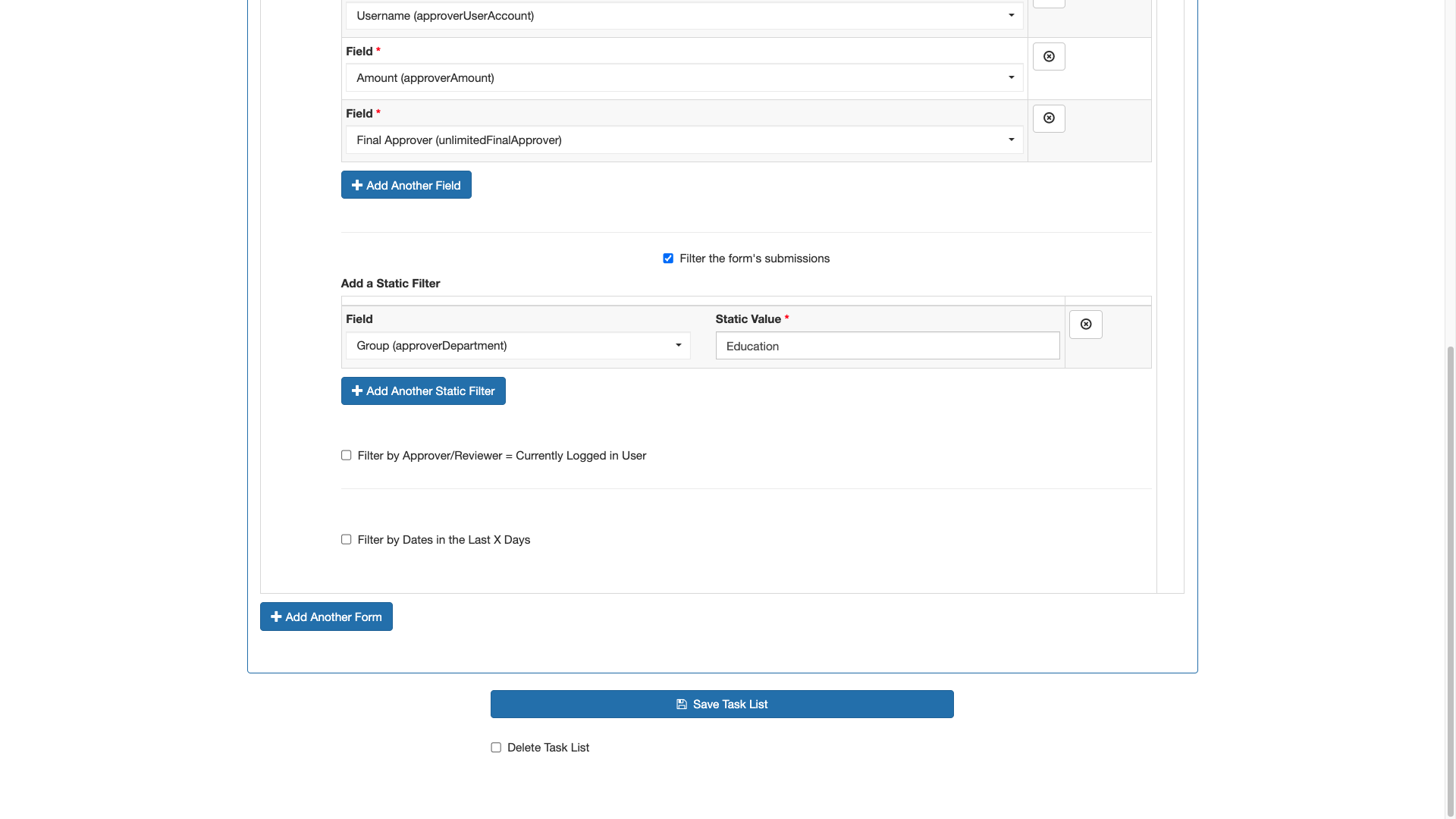Screen dimensions: 1456x819
Task: Open the Group (approverDepartment) filter dropdown
Action: 518,346
